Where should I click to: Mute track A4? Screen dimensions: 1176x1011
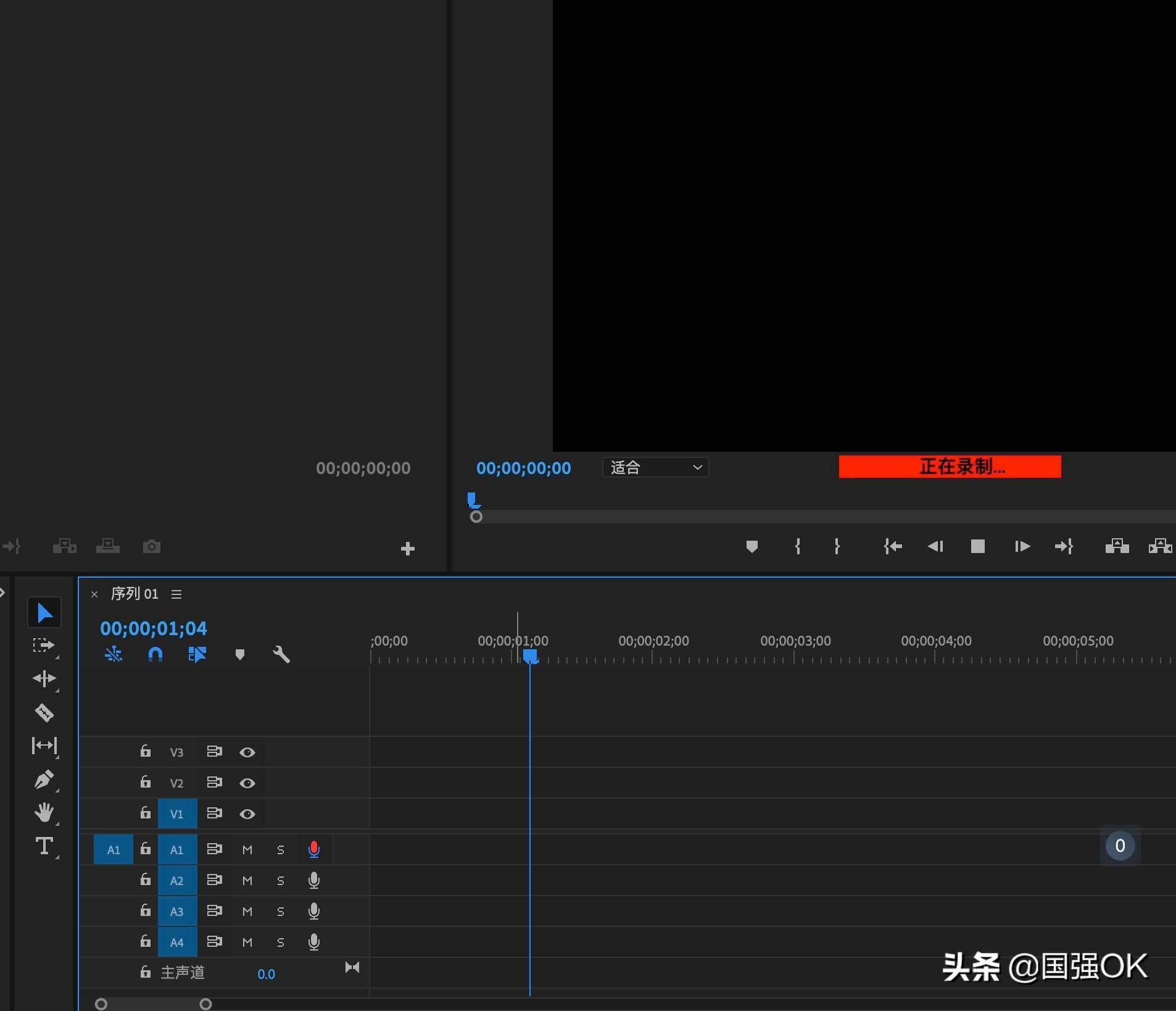point(247,942)
